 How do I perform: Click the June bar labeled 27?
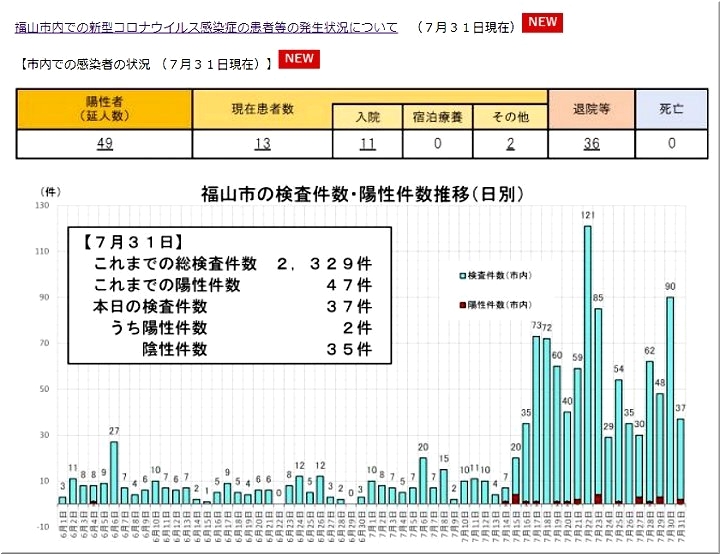tap(114, 472)
